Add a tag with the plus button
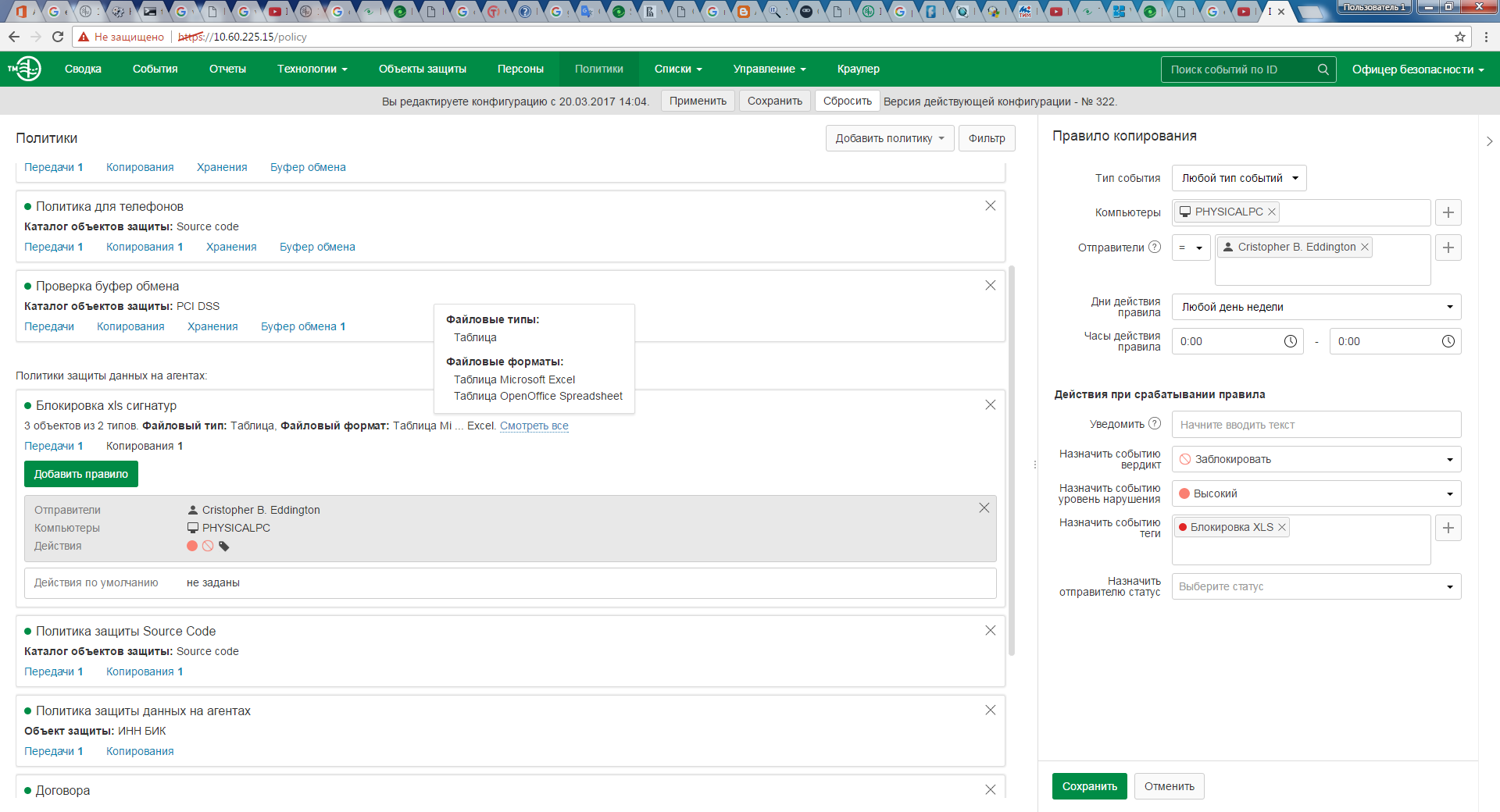The image size is (1500, 812). tap(1448, 528)
